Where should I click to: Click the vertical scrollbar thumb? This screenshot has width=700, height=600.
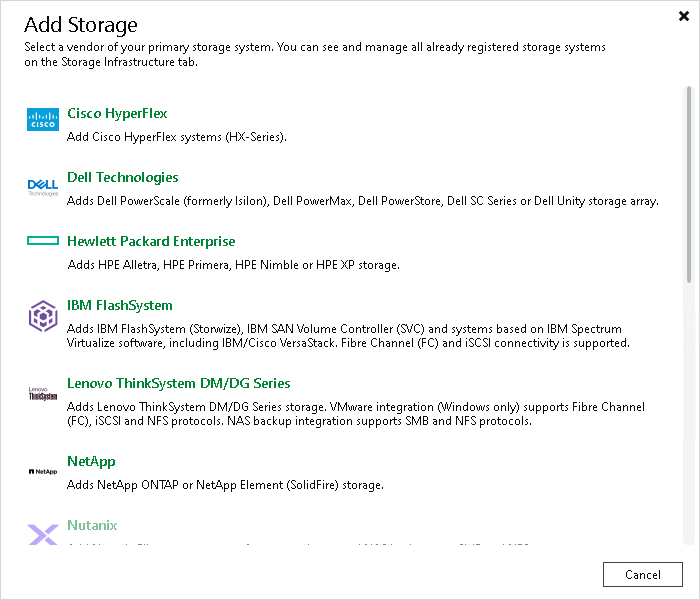pos(689,184)
